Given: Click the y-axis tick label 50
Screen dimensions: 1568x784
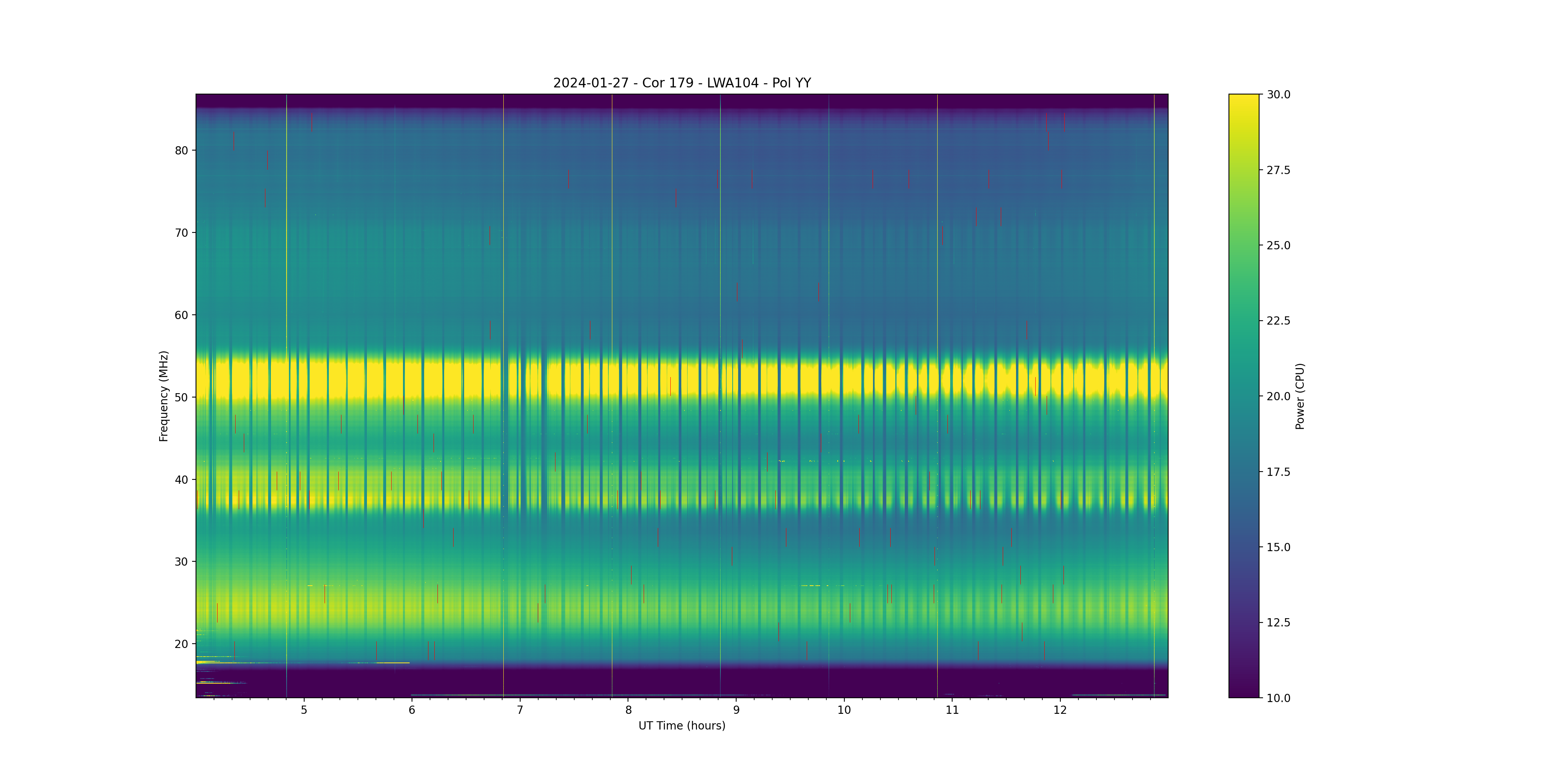Looking at the screenshot, I should pyautogui.click(x=181, y=397).
